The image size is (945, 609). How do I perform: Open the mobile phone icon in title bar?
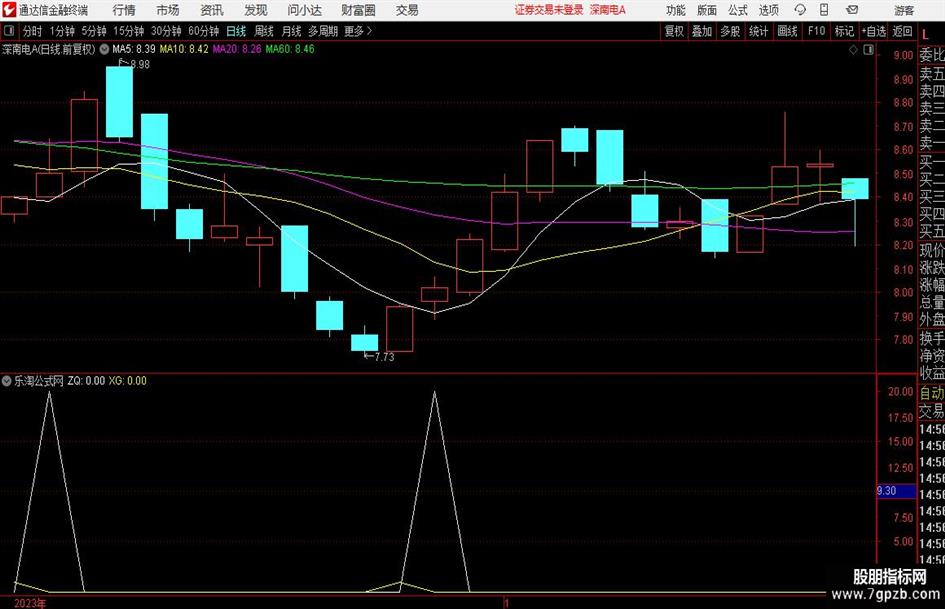(x=824, y=10)
